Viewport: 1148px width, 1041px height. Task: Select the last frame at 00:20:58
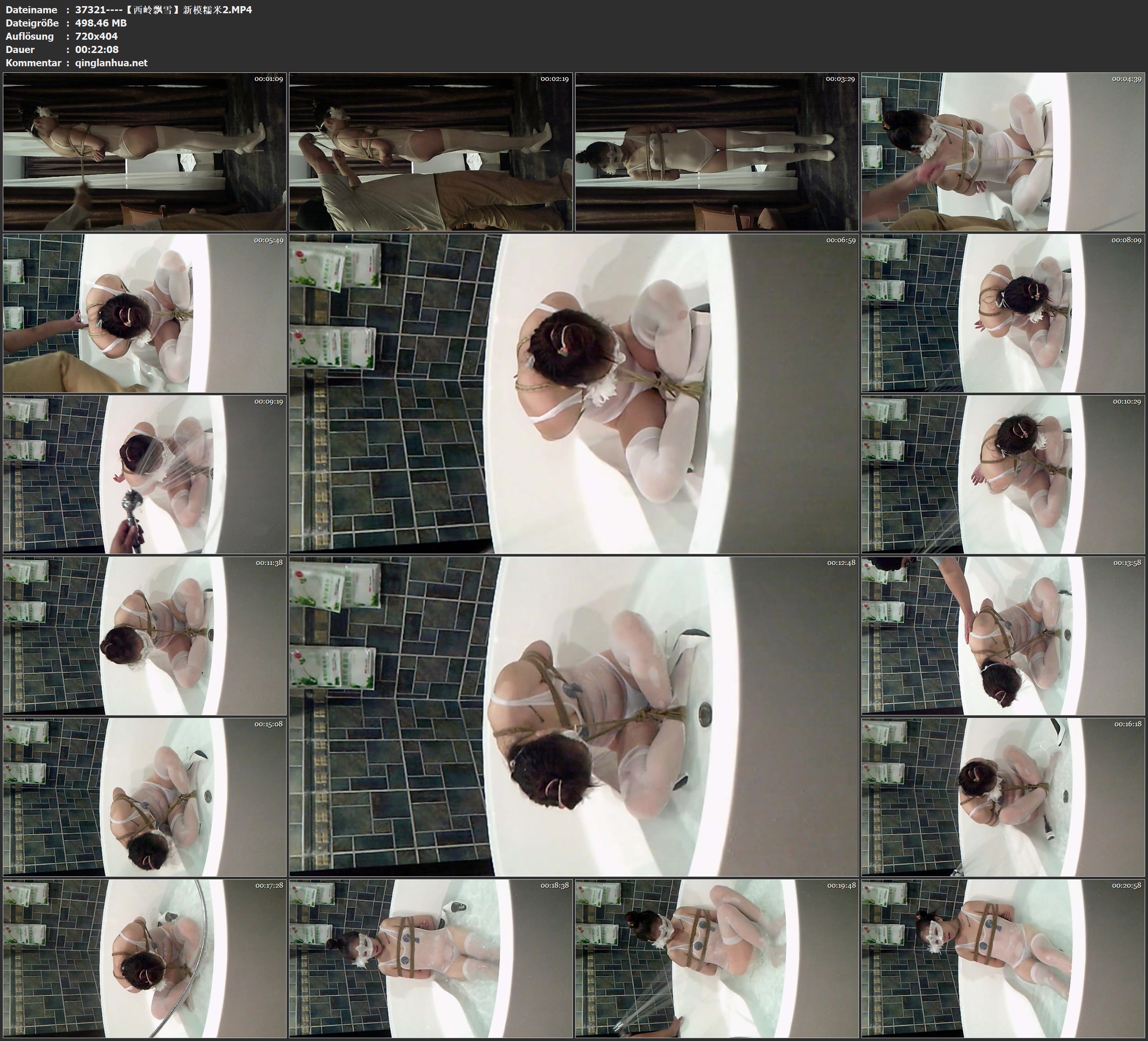(x=1003, y=958)
